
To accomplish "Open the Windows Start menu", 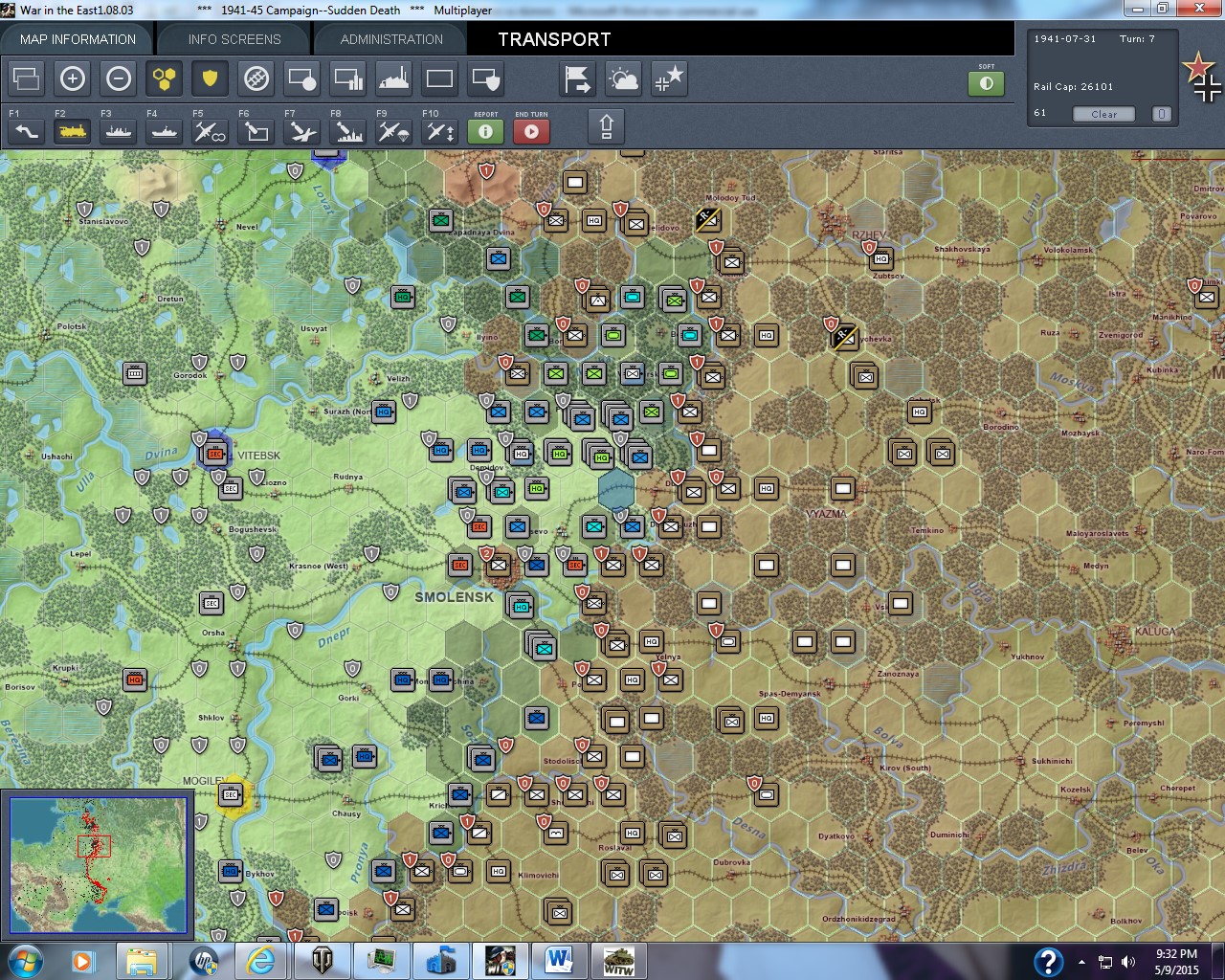I will pyautogui.click(x=23, y=961).
